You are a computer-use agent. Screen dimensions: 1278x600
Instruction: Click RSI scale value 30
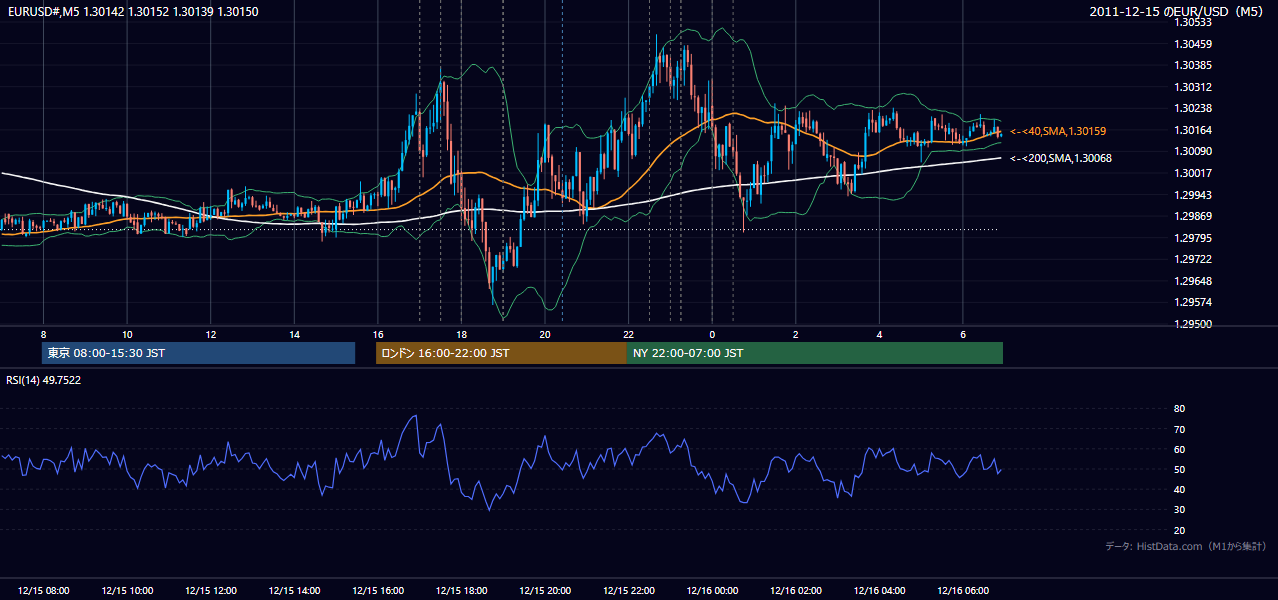click(x=1180, y=510)
